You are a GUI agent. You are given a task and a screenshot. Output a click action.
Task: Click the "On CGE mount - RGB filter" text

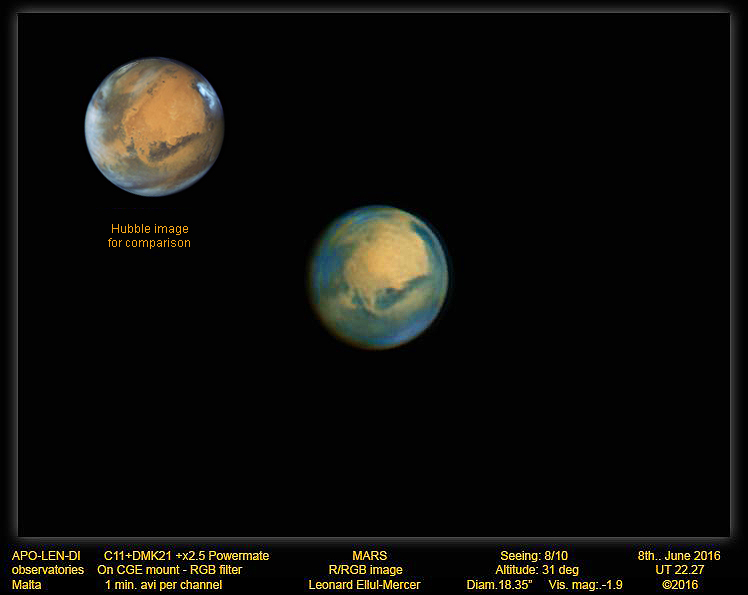170,570
